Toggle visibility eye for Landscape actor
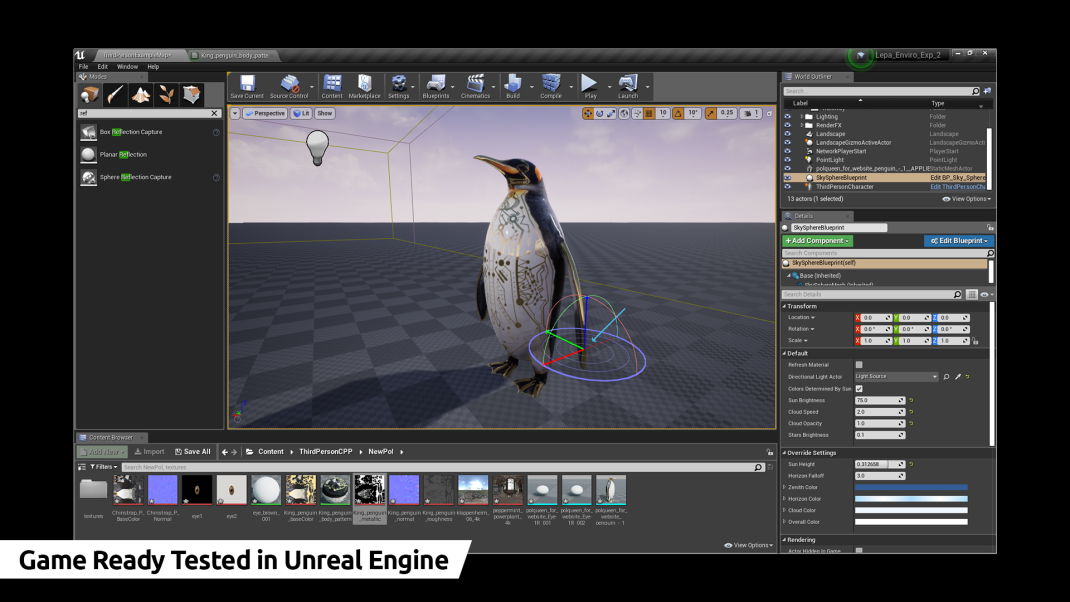The width and height of the screenshot is (1070, 602). coord(787,134)
